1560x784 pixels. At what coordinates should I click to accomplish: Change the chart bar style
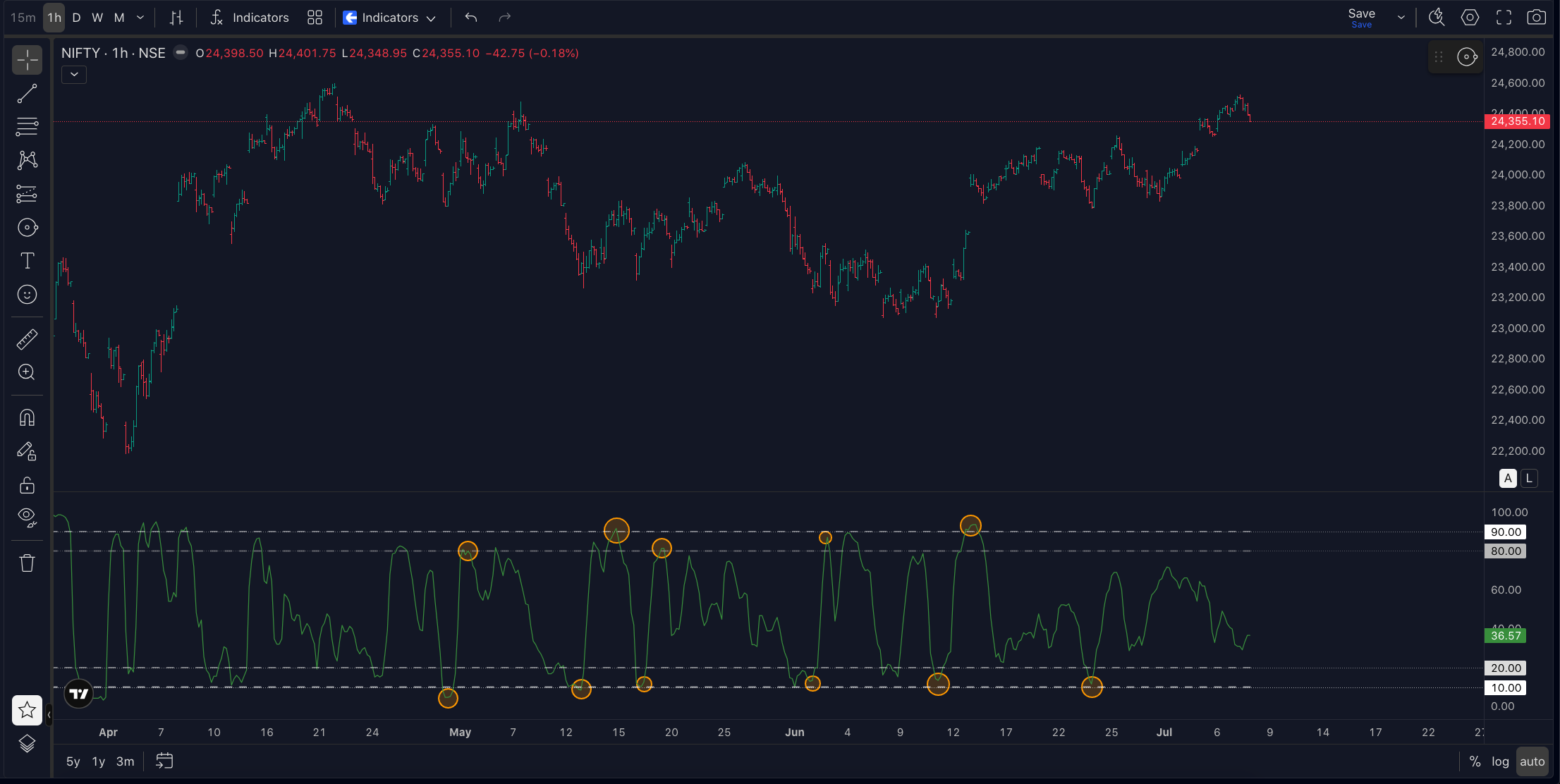pyautogui.click(x=176, y=18)
